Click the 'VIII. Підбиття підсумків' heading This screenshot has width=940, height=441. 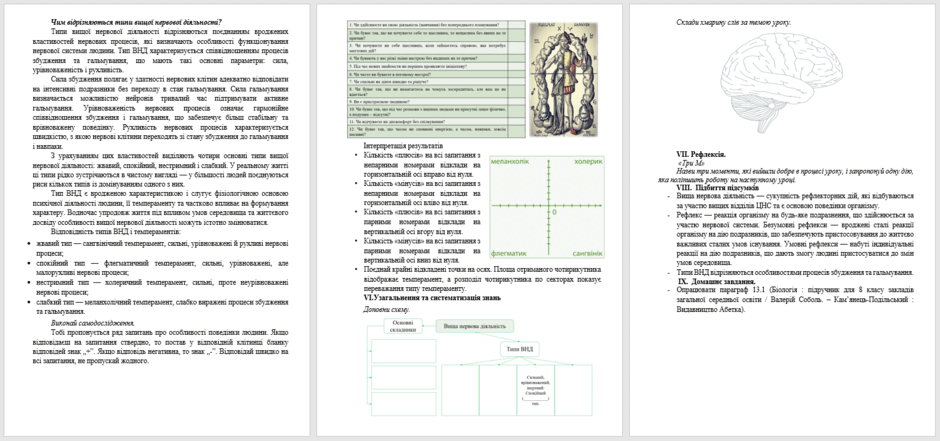(718, 188)
